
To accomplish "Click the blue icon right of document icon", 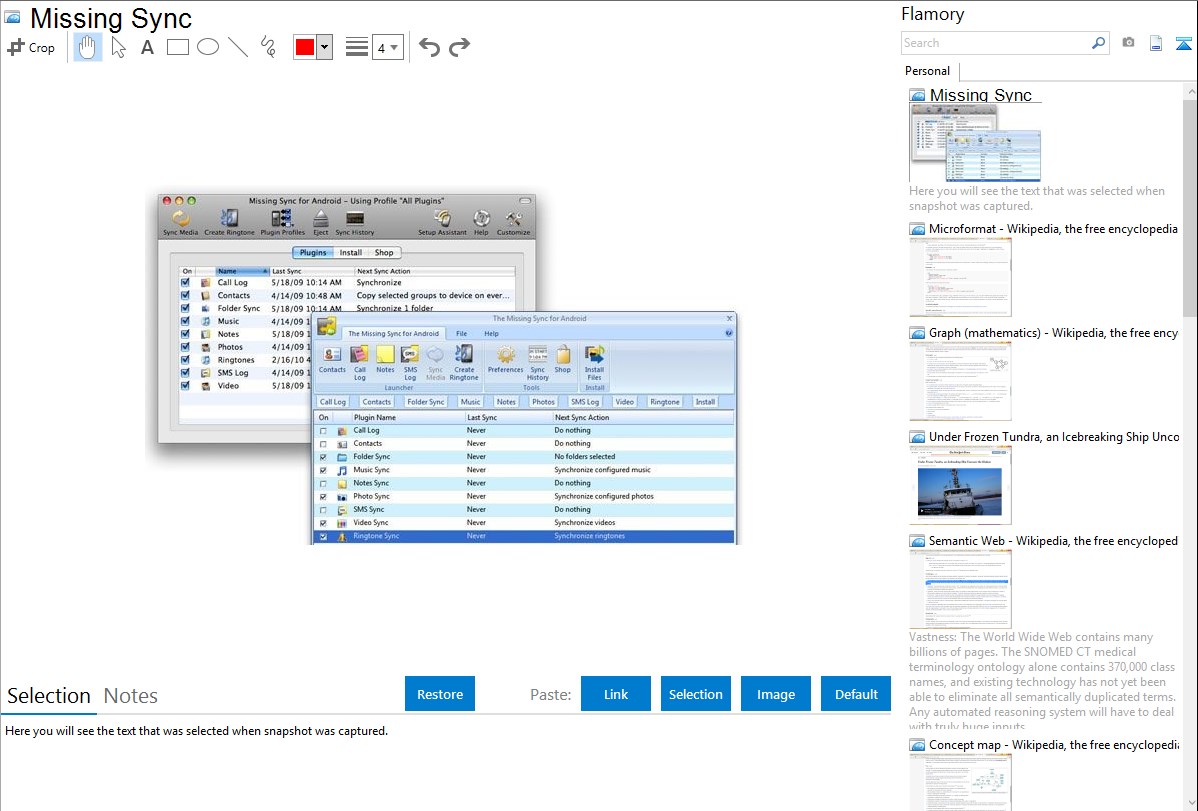I will tap(1183, 43).
